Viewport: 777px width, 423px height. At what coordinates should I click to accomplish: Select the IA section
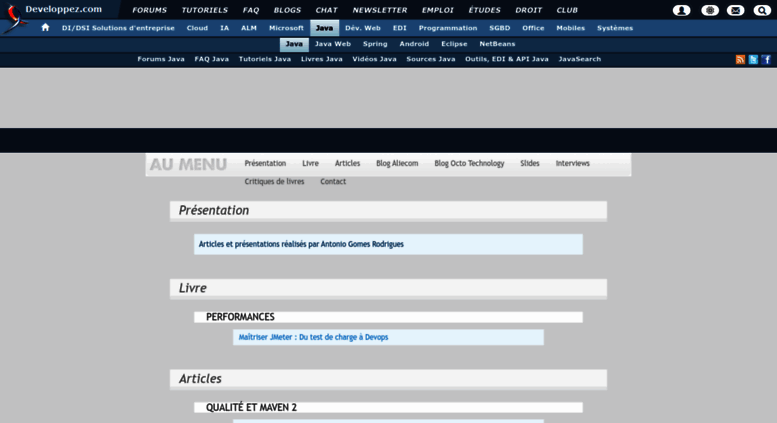point(224,28)
